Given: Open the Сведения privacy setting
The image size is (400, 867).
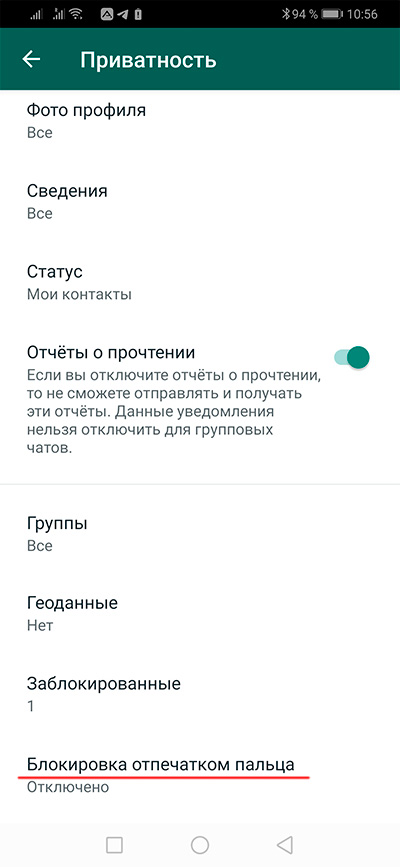Looking at the screenshot, I should click(x=200, y=202).
